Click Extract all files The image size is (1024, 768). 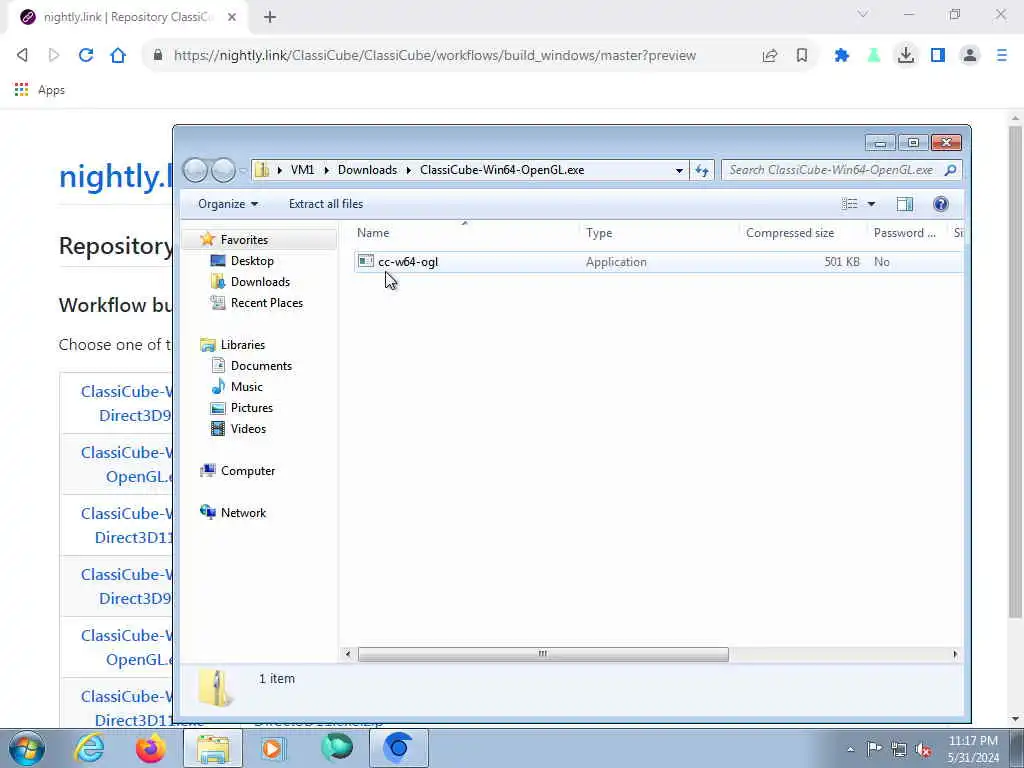pyautogui.click(x=326, y=204)
